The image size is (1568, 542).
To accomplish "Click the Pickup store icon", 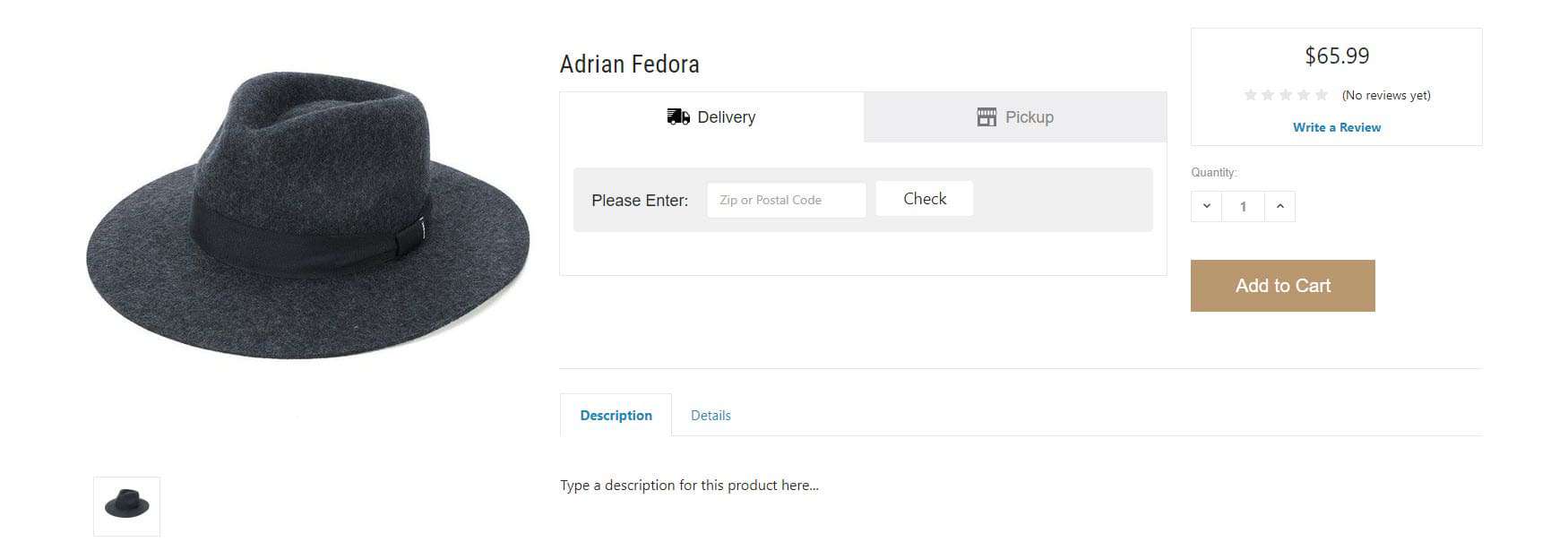I will pyautogui.click(x=986, y=116).
